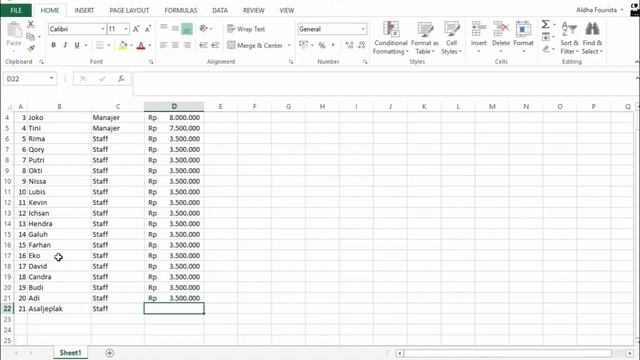Click the Cut scissors icon

click(x=31, y=24)
